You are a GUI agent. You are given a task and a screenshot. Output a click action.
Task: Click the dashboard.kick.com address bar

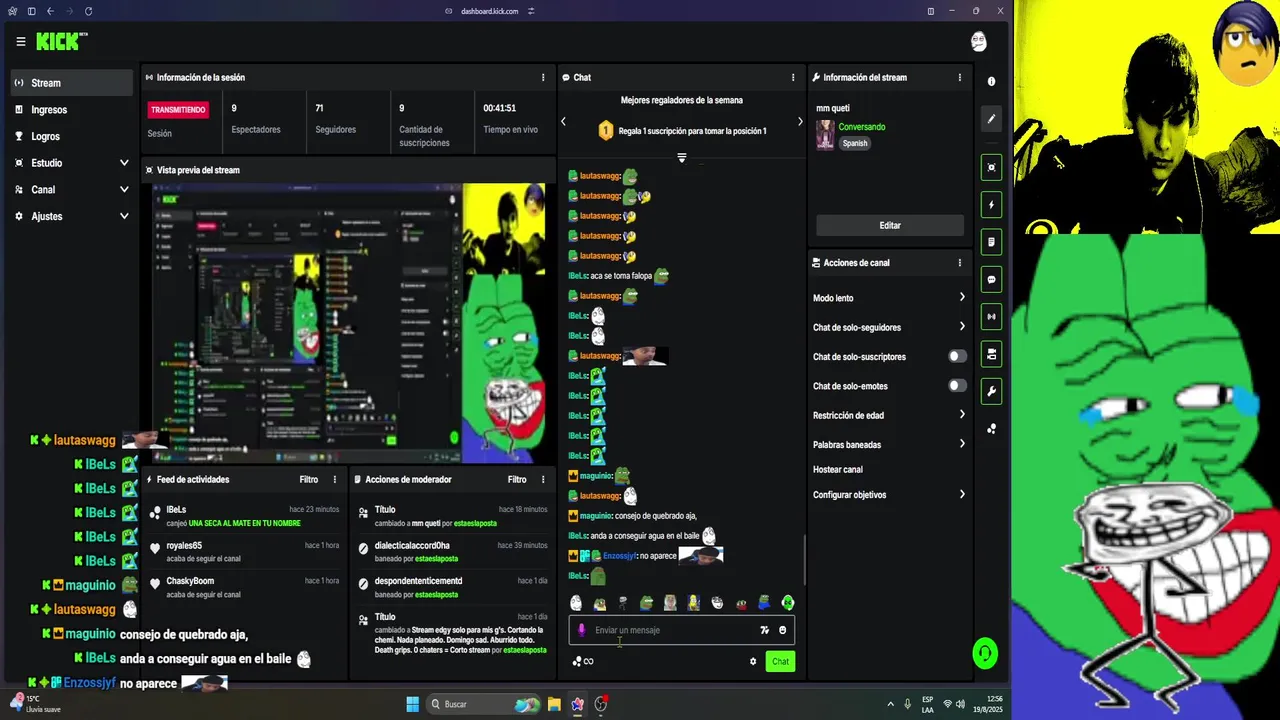click(x=490, y=11)
